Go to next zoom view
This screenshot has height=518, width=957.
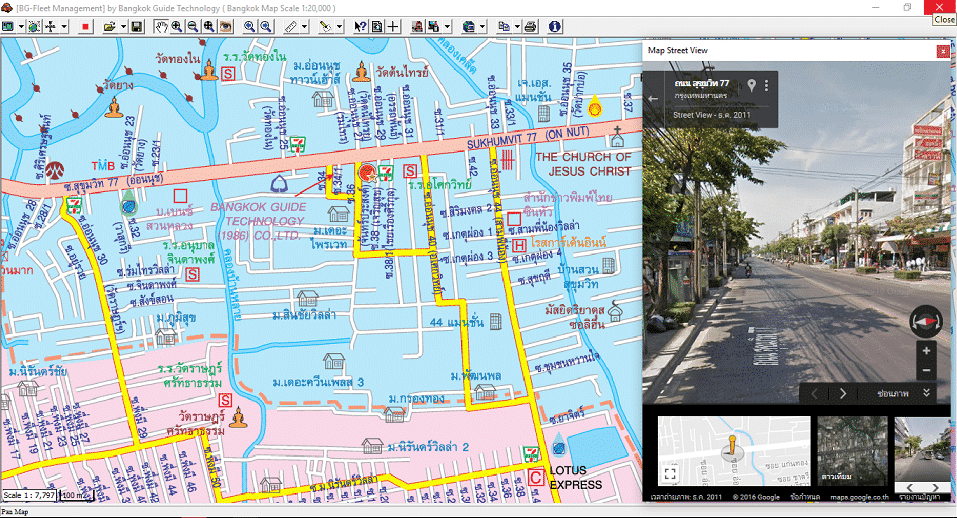tap(265, 26)
